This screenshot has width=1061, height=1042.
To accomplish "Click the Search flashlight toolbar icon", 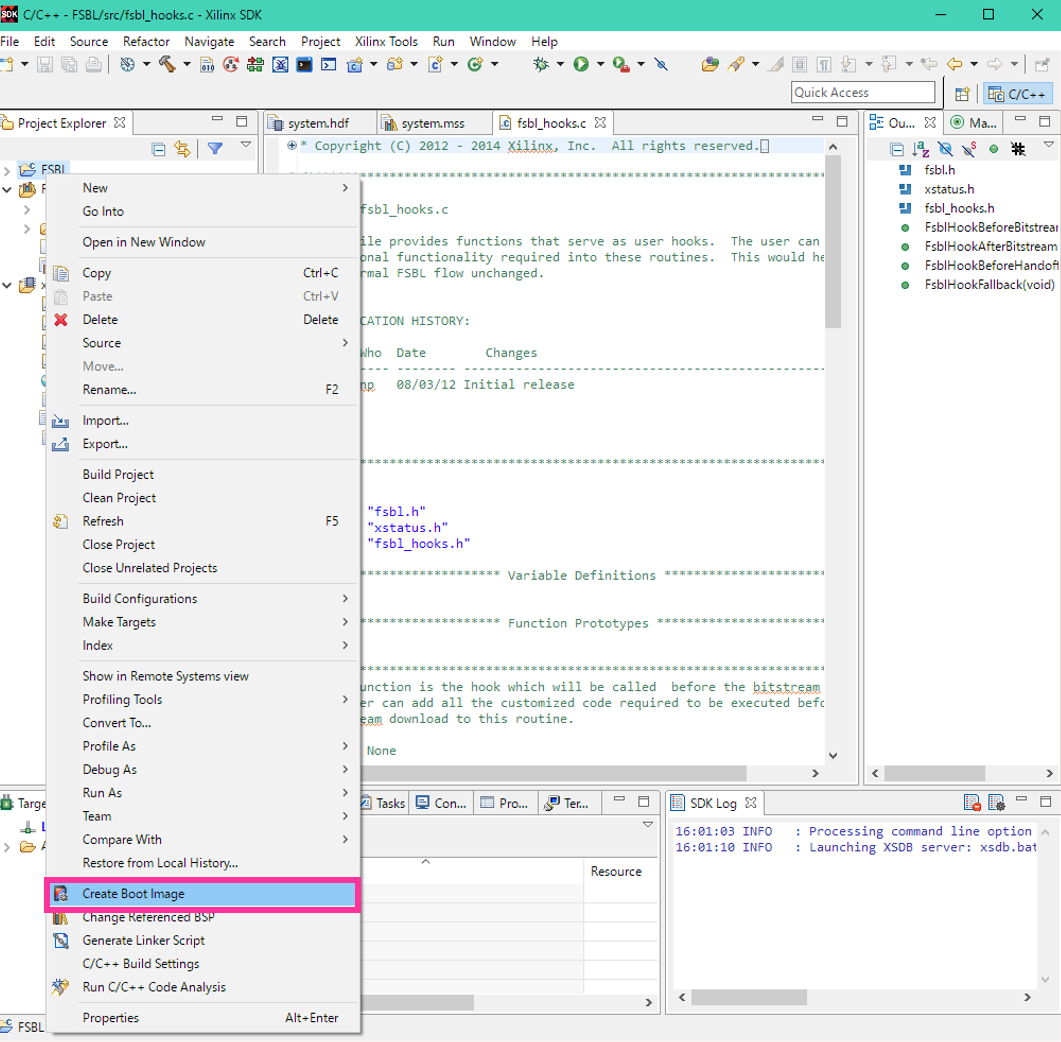I will tap(736, 64).
